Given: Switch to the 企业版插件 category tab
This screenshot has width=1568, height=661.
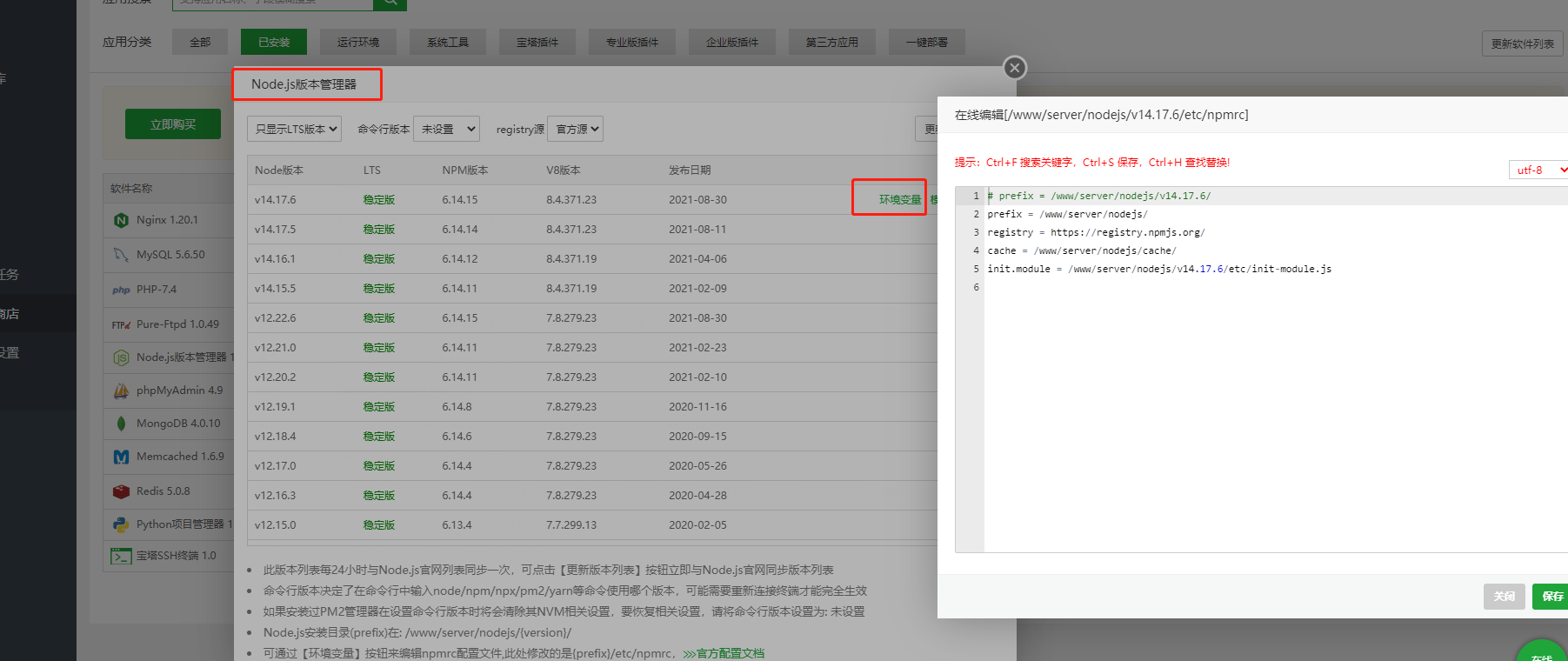Looking at the screenshot, I should tap(732, 42).
